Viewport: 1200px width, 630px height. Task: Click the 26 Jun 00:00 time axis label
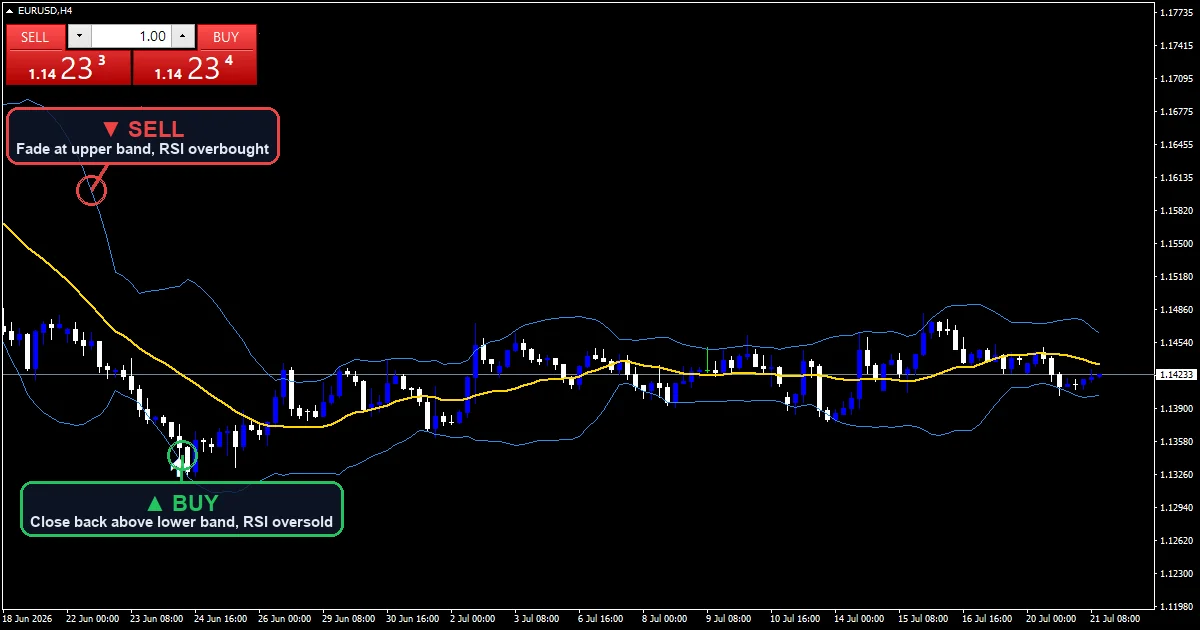(x=285, y=619)
